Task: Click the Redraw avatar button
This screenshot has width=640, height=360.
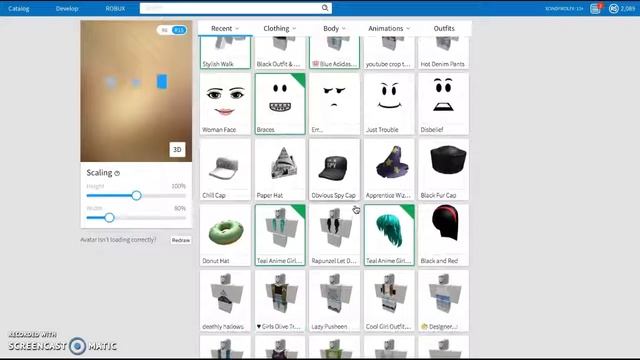Action: (180, 240)
